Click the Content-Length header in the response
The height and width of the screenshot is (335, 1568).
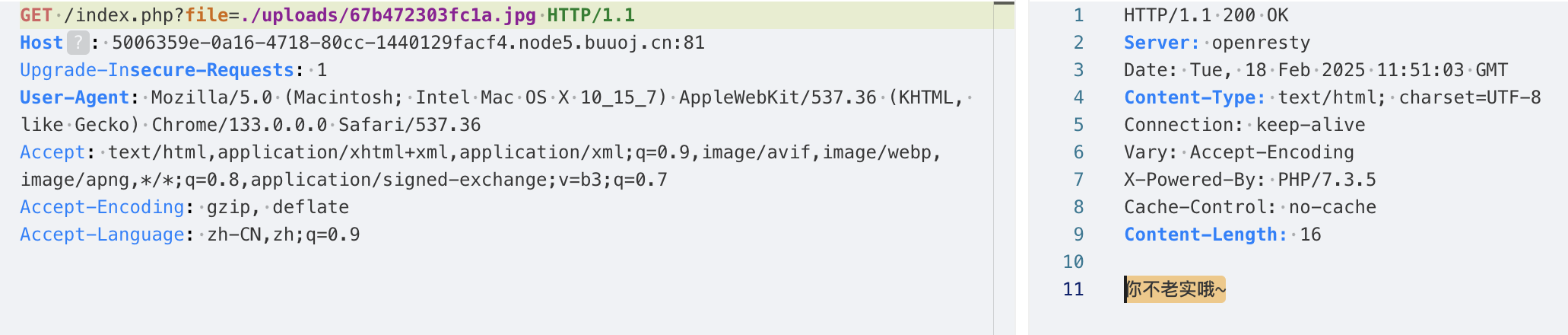click(x=1205, y=234)
